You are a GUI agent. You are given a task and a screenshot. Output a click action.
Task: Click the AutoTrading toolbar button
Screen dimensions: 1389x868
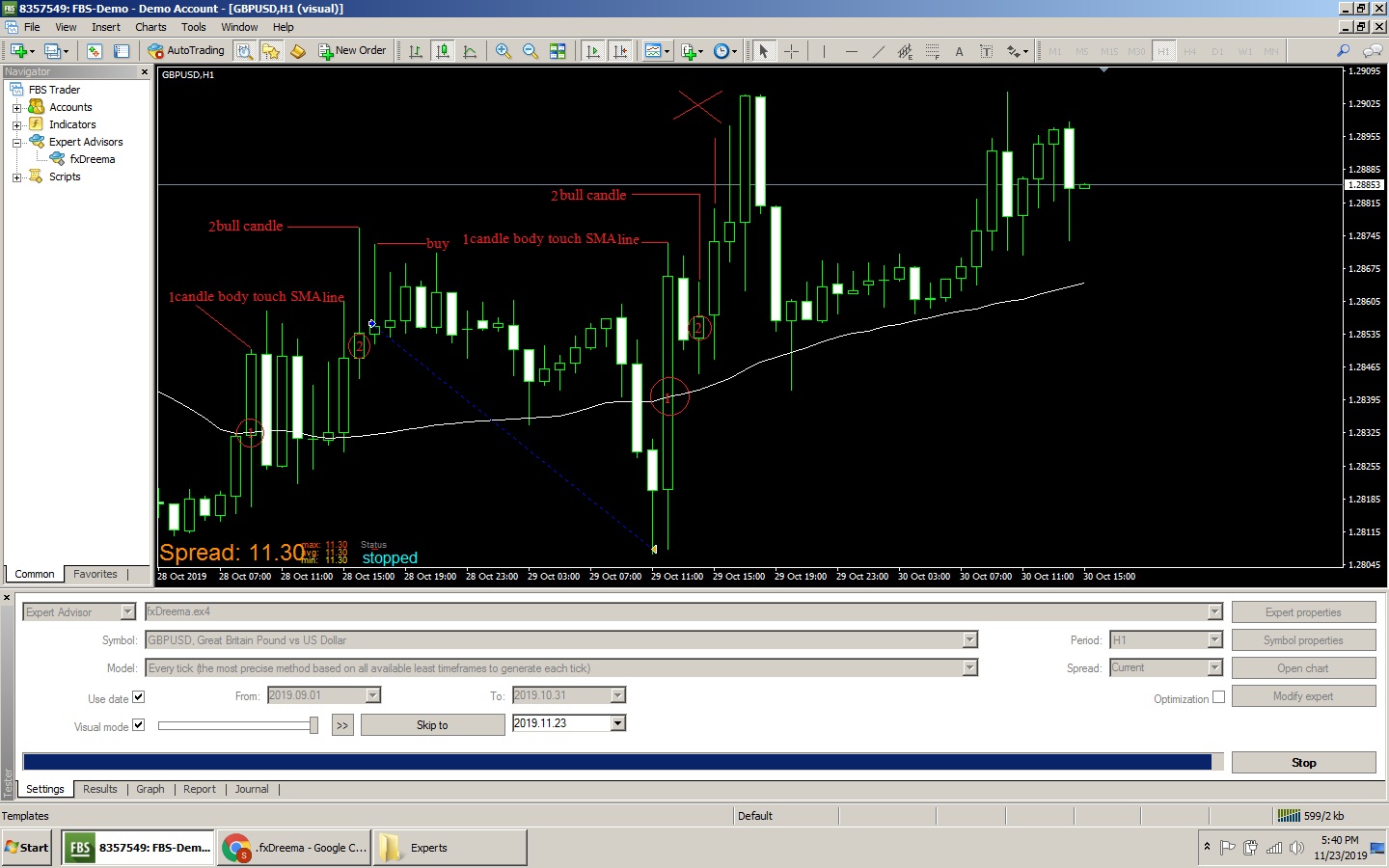[x=186, y=51]
